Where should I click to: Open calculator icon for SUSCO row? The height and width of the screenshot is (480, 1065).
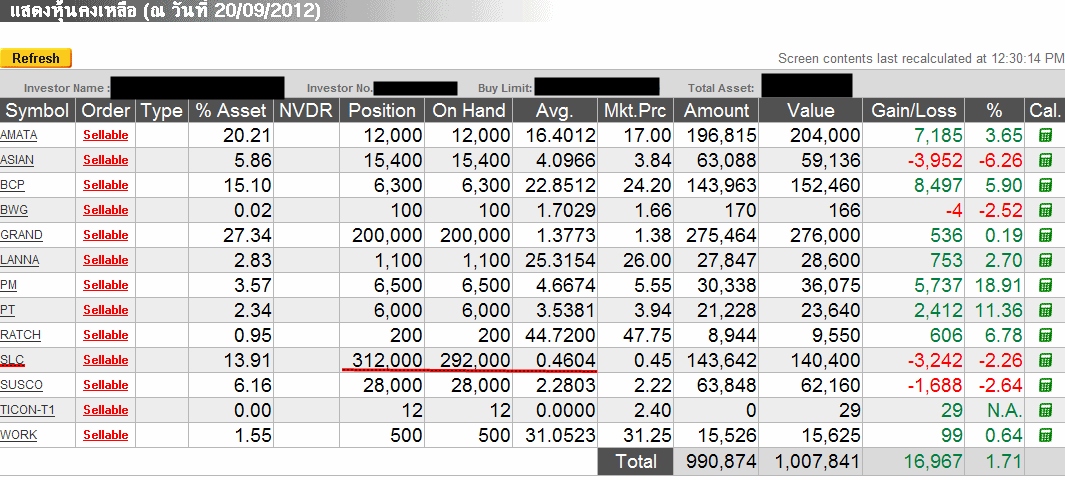pyautogui.click(x=1045, y=385)
